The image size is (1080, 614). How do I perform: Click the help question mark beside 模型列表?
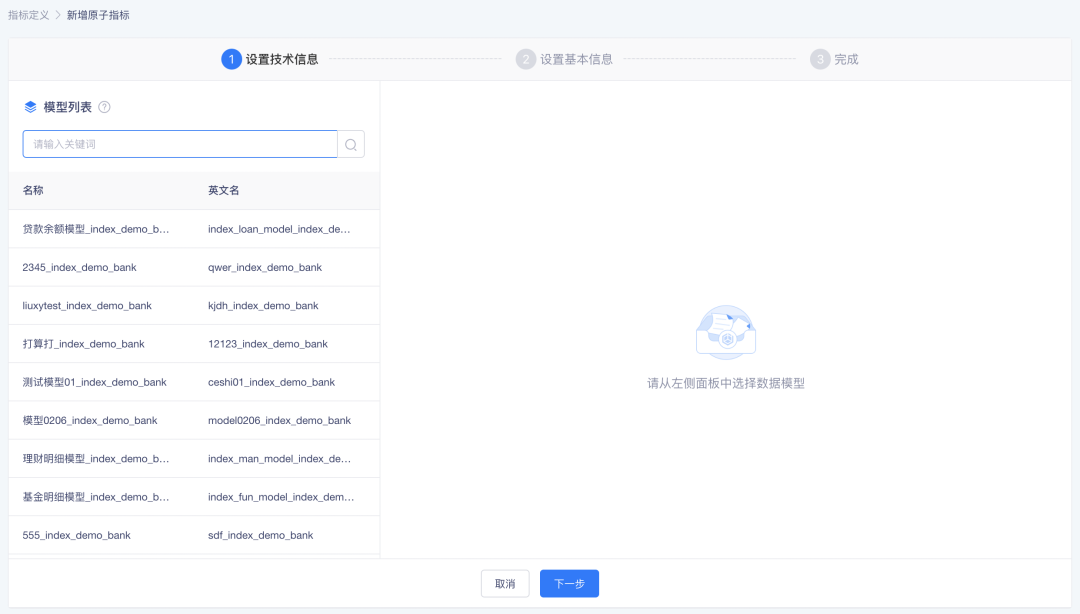(104, 107)
